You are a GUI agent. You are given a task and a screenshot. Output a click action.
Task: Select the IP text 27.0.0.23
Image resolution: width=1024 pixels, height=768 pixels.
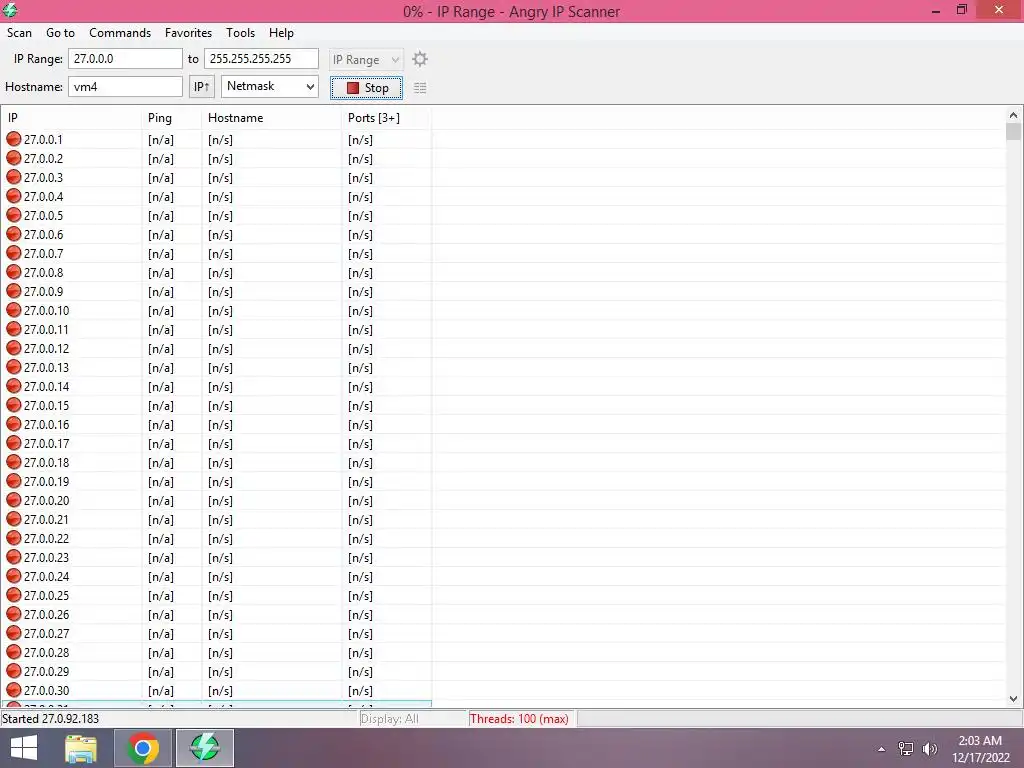46,557
